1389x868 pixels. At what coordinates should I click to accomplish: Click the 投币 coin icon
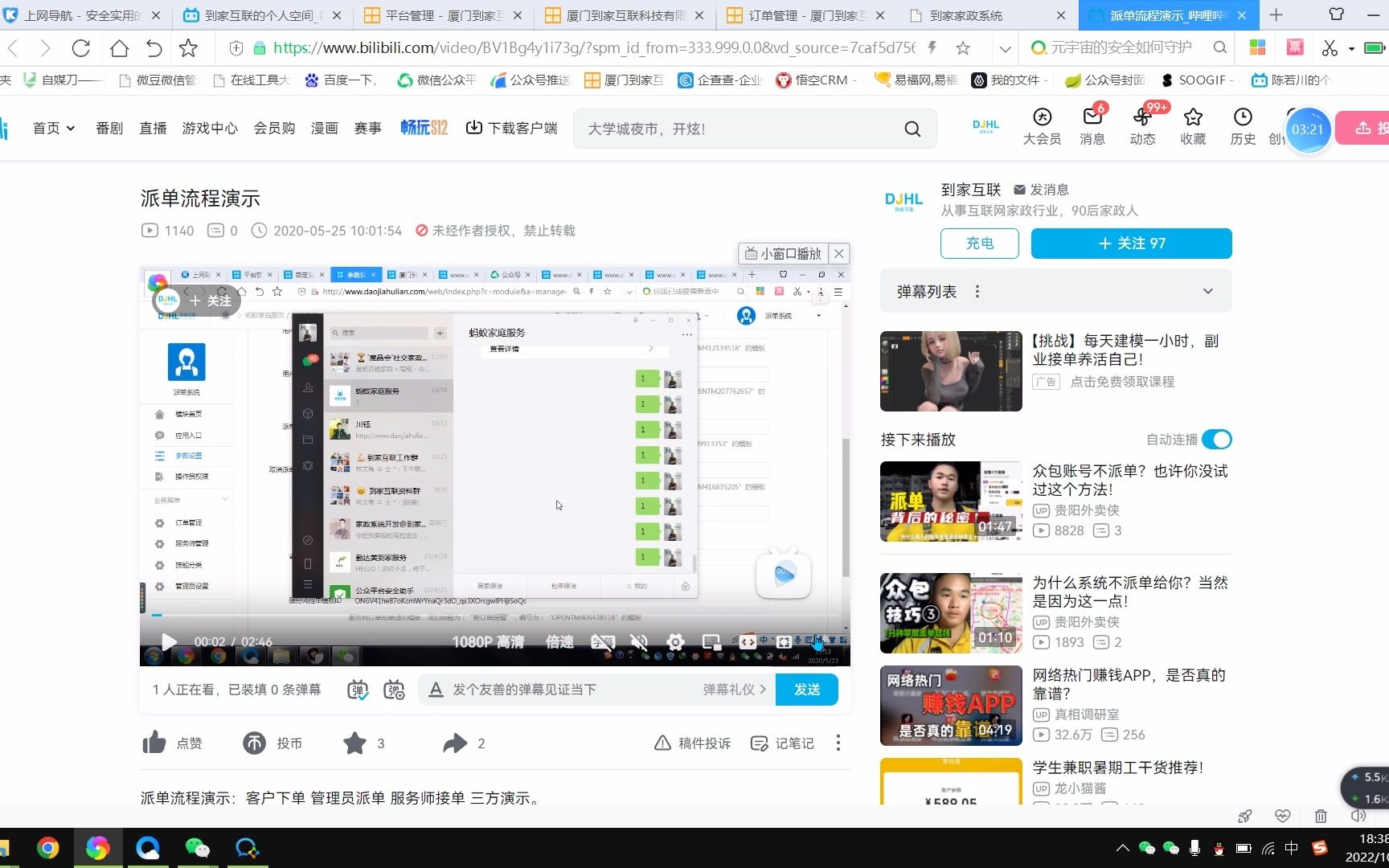(x=254, y=743)
